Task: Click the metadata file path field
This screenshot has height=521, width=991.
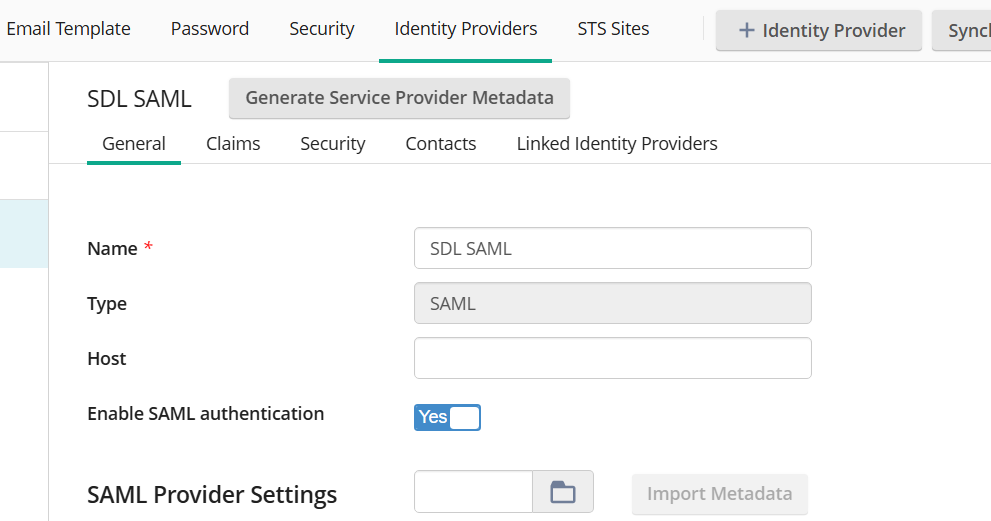Action: 473,492
